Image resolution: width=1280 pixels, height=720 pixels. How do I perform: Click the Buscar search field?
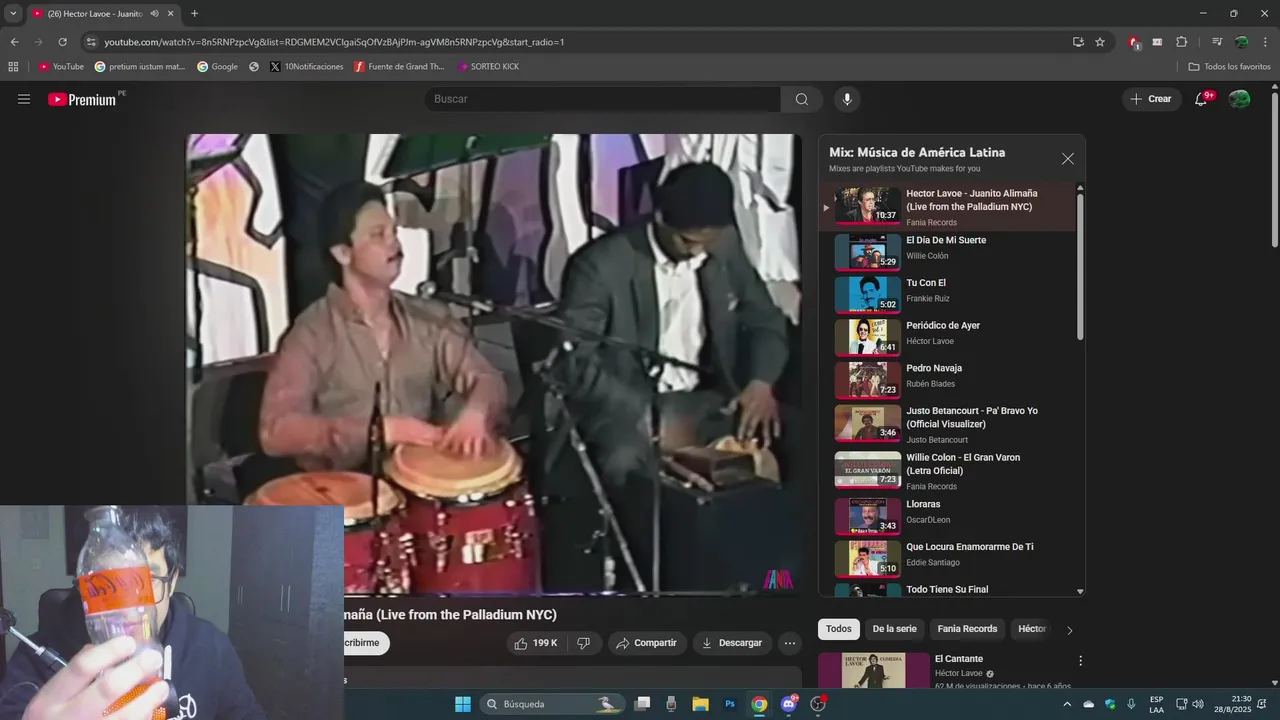602,99
